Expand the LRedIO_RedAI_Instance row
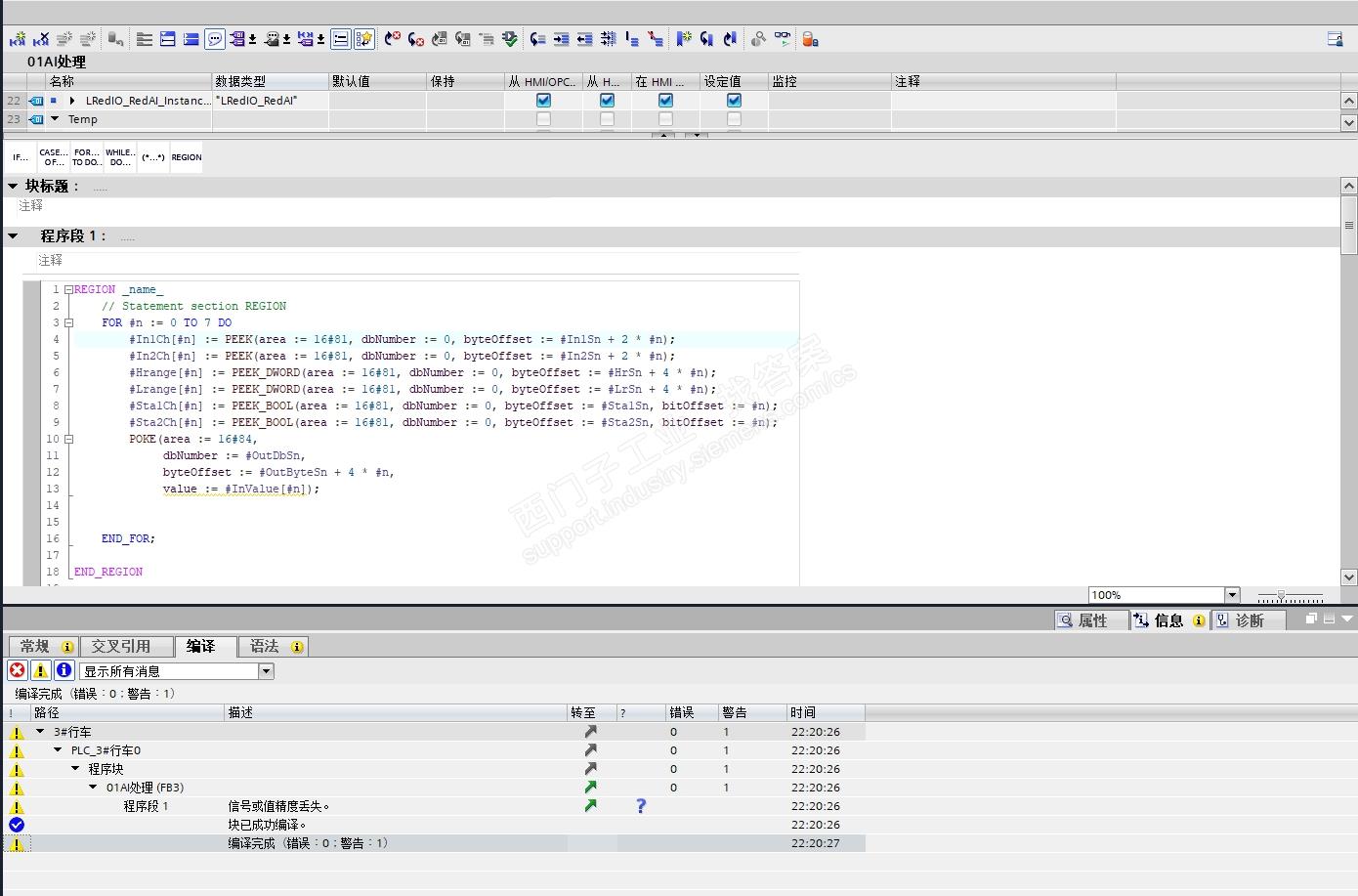This screenshot has height=896, width=1358. tap(72, 101)
